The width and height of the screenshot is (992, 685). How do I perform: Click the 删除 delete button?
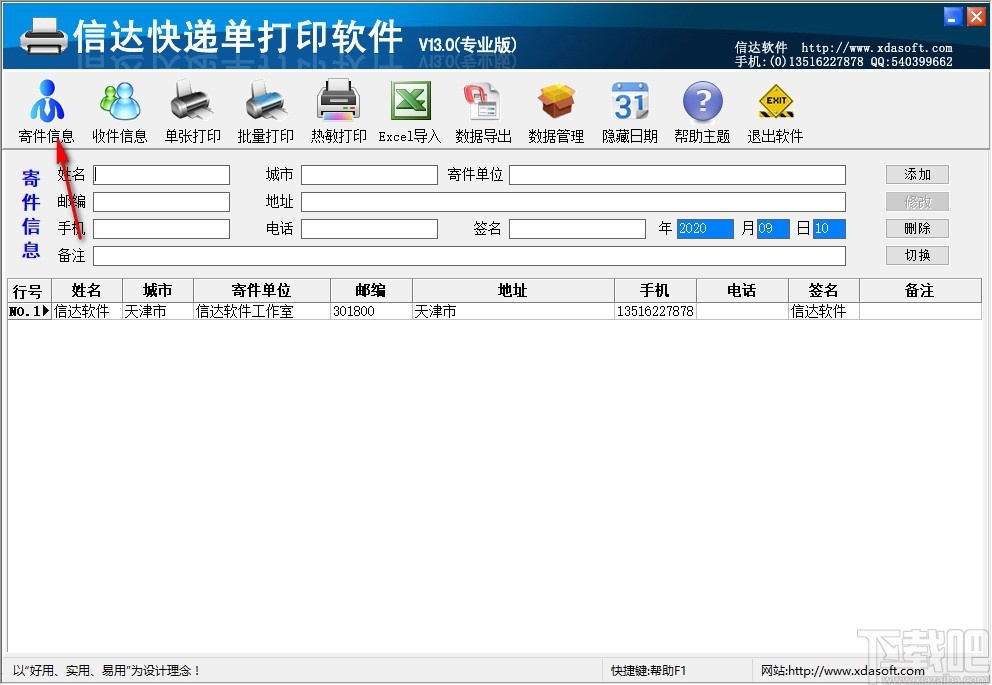tap(916, 228)
